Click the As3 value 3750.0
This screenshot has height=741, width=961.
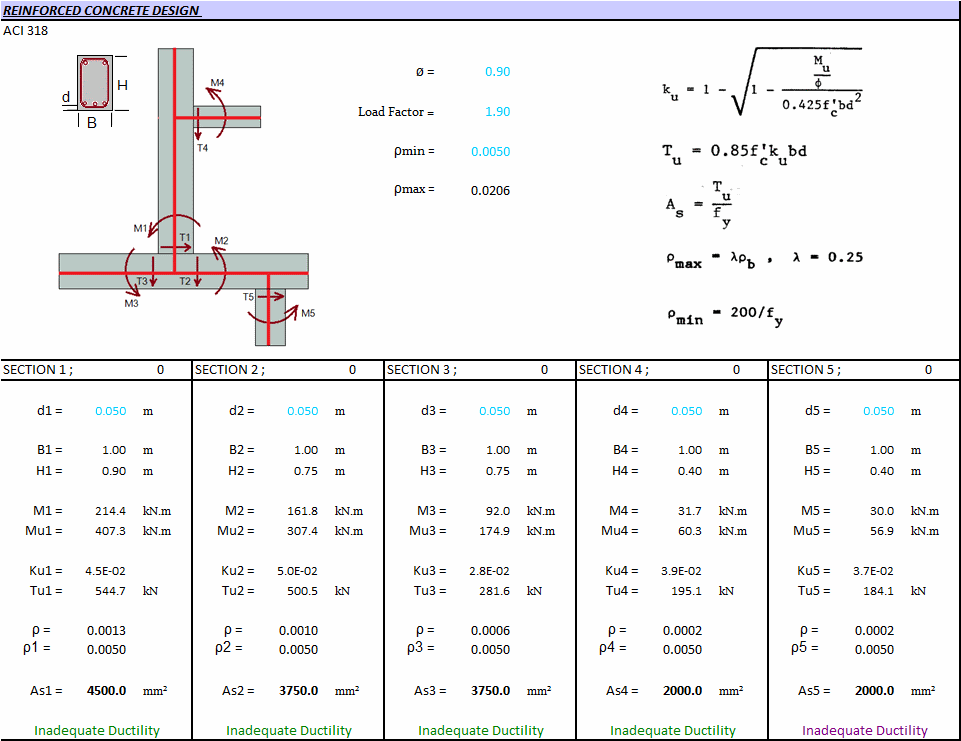pyautogui.click(x=490, y=691)
